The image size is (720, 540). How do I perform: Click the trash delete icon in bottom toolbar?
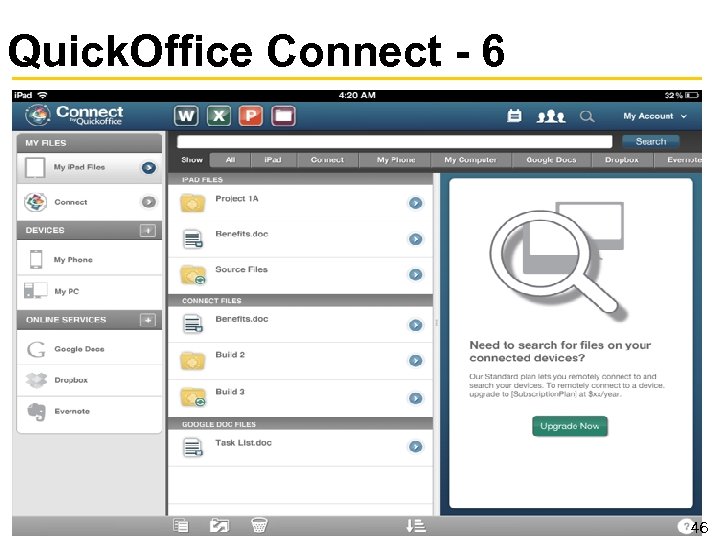259,526
